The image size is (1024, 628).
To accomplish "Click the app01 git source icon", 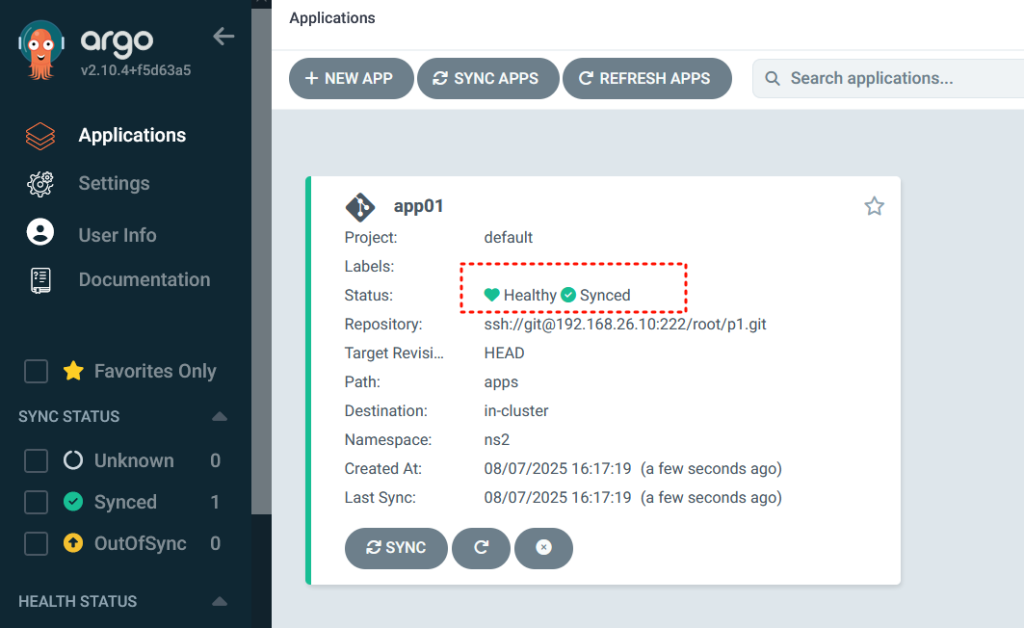I will click(x=360, y=207).
